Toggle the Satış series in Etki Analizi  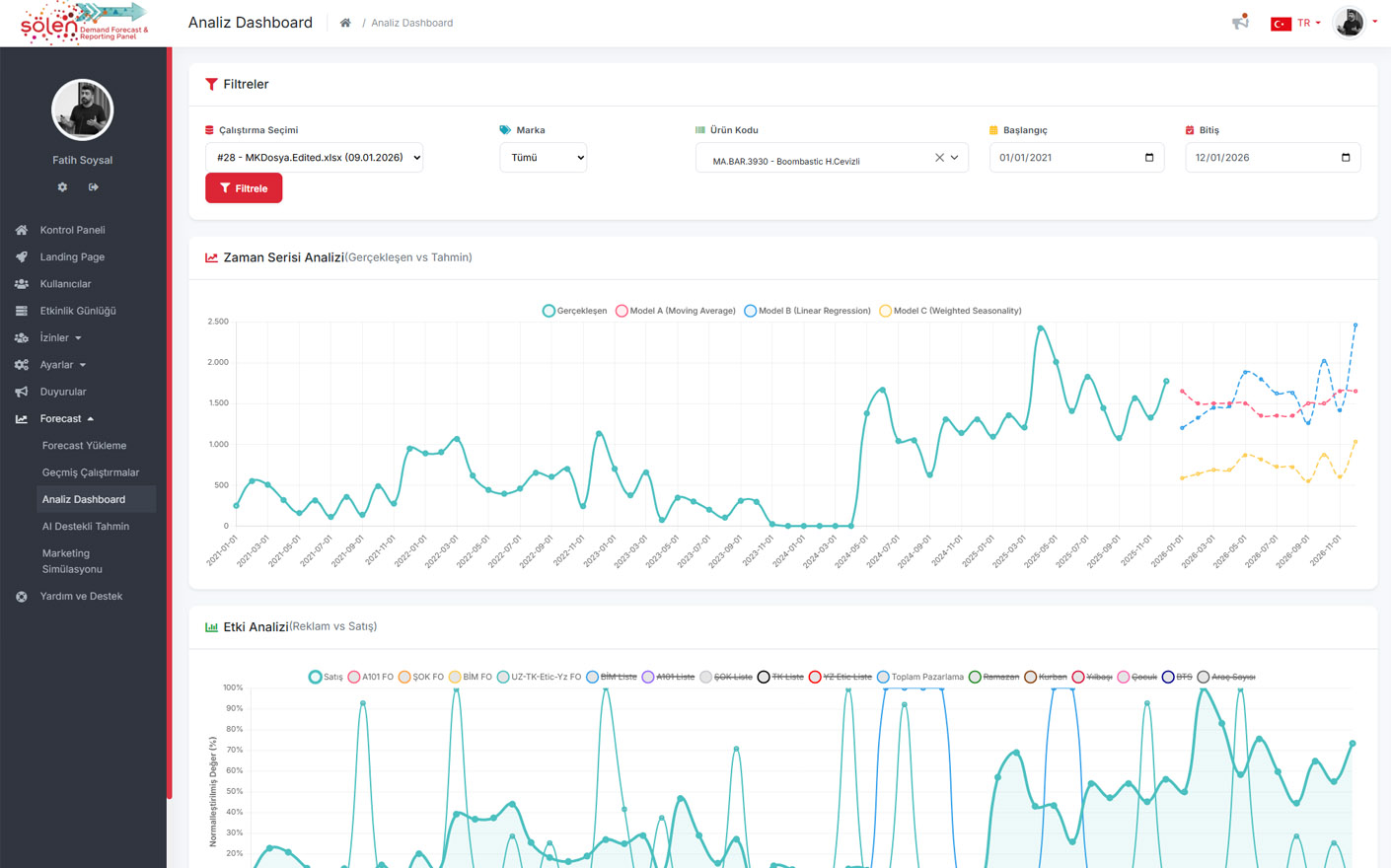point(326,677)
